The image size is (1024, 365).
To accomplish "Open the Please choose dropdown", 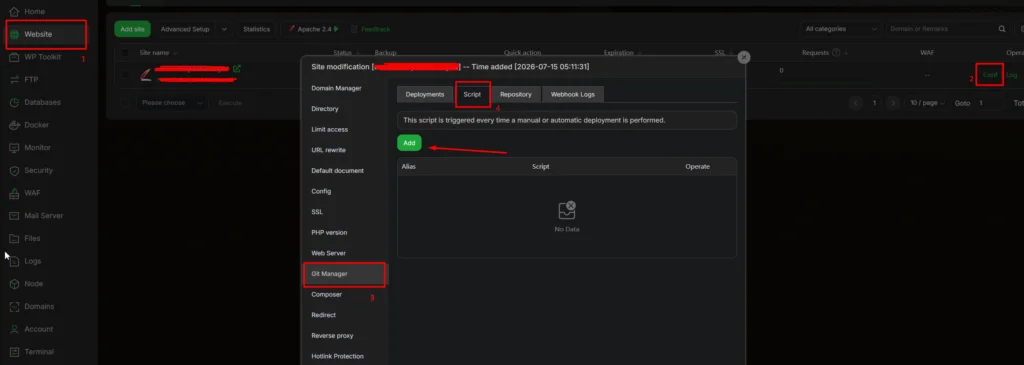I will (172, 103).
